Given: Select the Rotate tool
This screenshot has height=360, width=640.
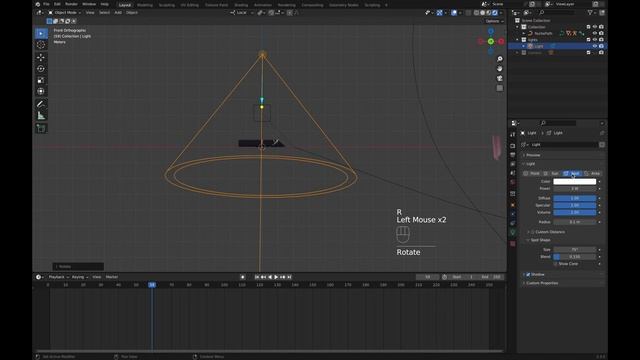Looking at the screenshot, I should click(x=41, y=69).
